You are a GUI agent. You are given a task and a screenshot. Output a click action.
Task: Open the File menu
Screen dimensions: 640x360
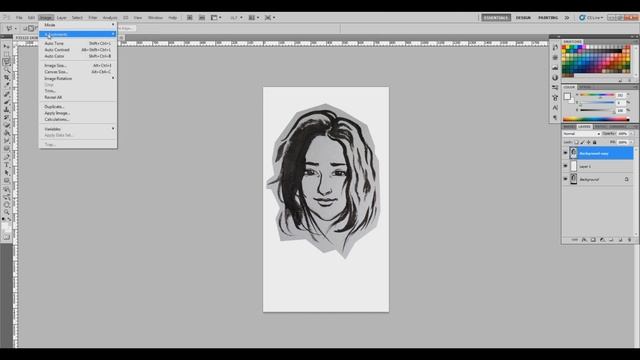(19, 18)
